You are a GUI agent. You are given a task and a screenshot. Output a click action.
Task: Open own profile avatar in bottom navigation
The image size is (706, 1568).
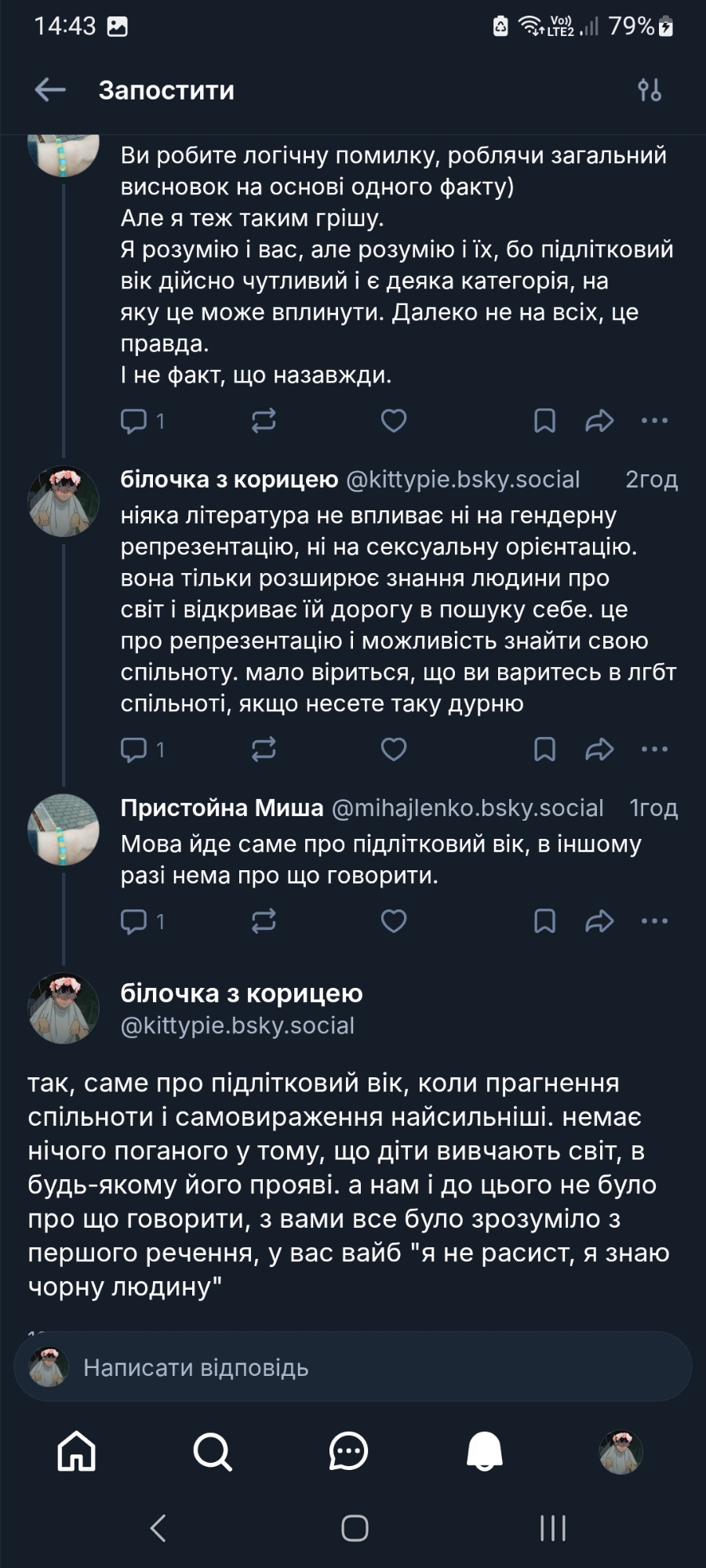point(620,1451)
